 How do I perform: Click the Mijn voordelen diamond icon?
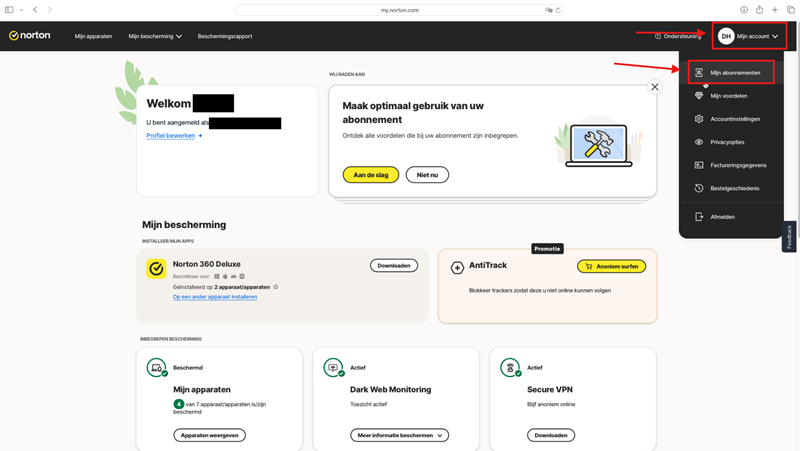point(699,95)
